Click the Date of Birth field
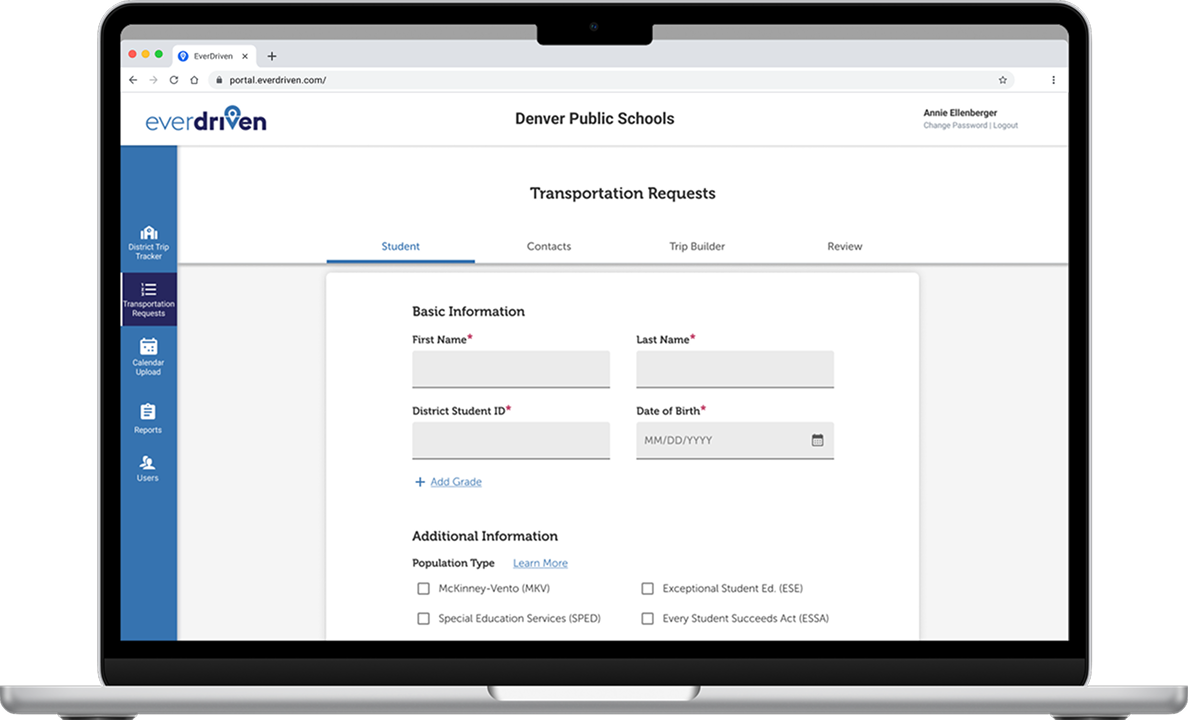Viewport: 1188px width, 720px height. [x=735, y=440]
